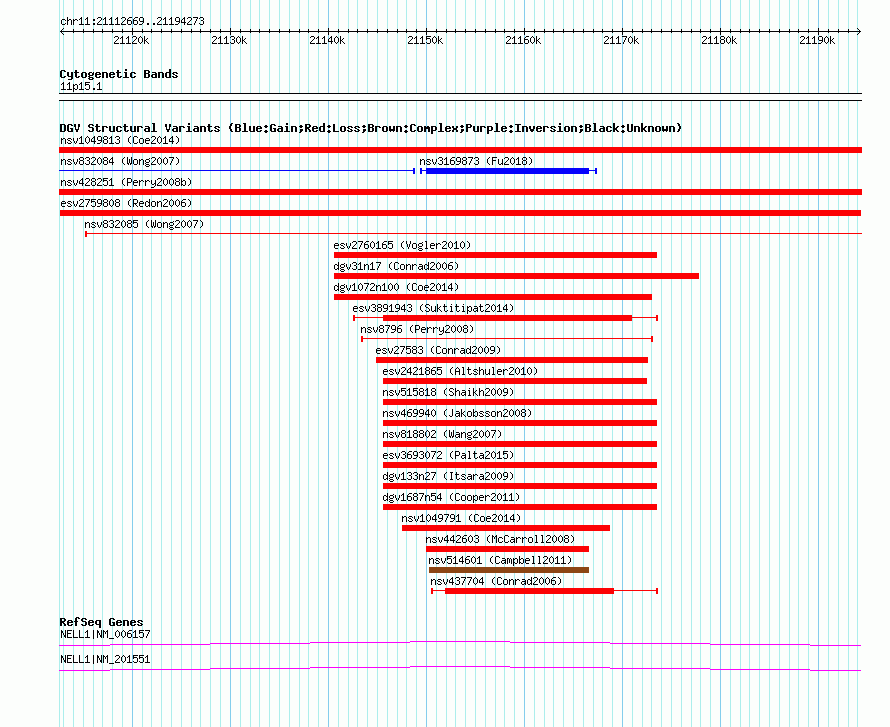Open nsv515818 (Shaikh2009) variant label
890x727 pixels.
[448, 392]
